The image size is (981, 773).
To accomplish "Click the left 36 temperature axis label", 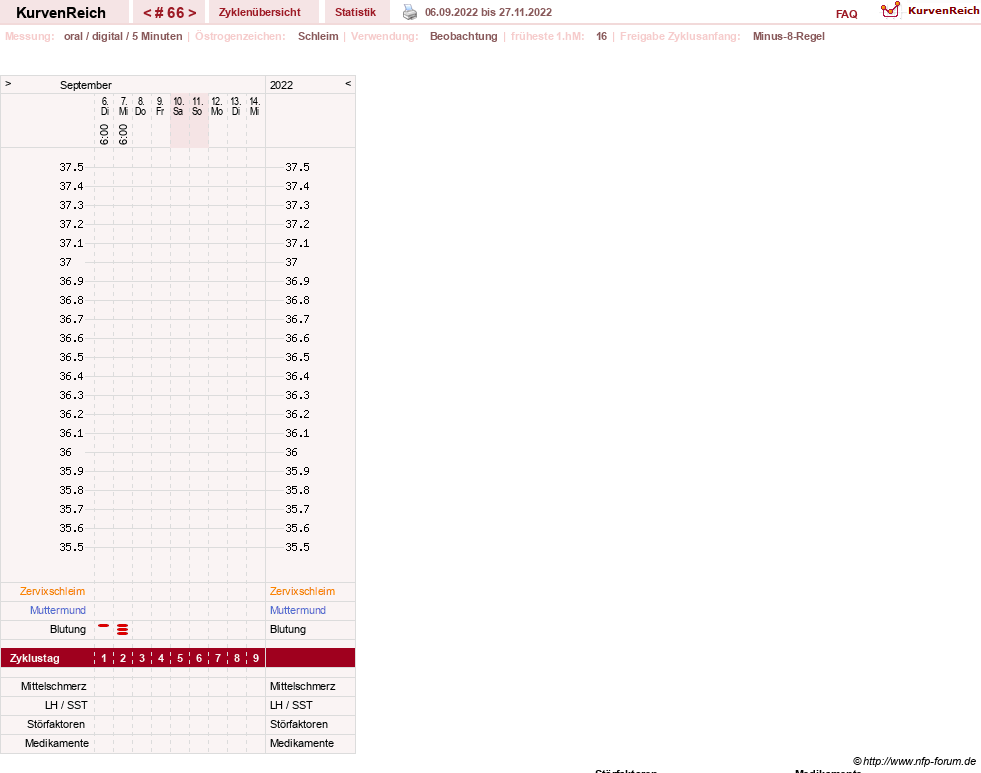I will 65,452.
